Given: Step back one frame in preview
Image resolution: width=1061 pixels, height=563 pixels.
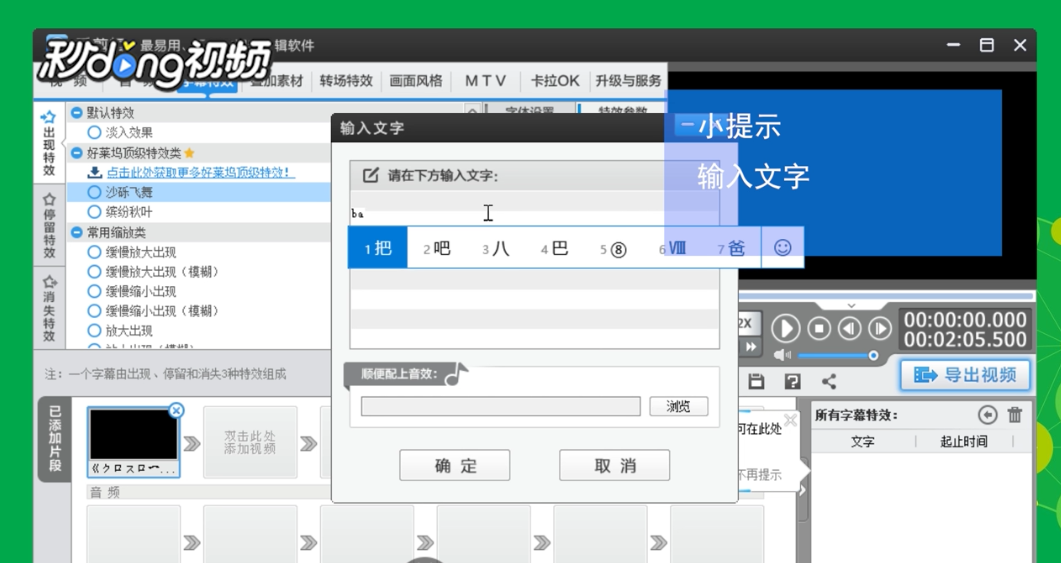Looking at the screenshot, I should tap(849, 329).
